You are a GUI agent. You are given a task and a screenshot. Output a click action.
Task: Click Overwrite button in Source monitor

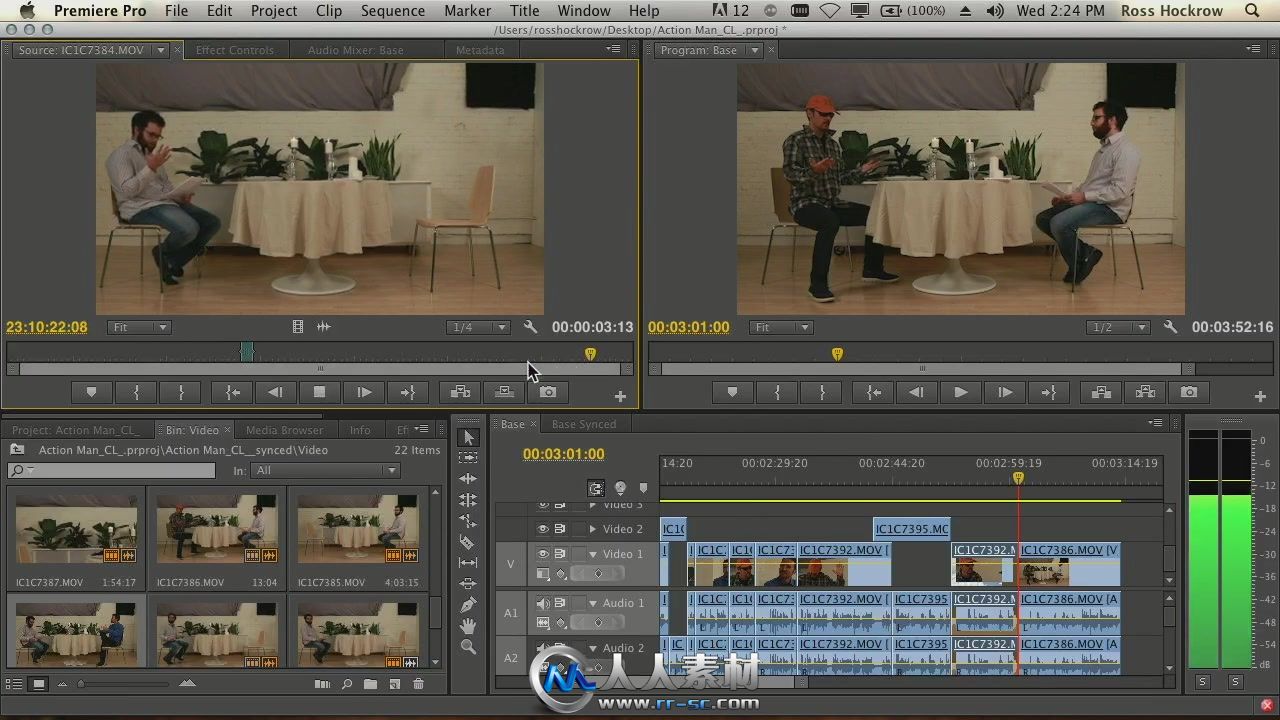pyautogui.click(x=505, y=393)
